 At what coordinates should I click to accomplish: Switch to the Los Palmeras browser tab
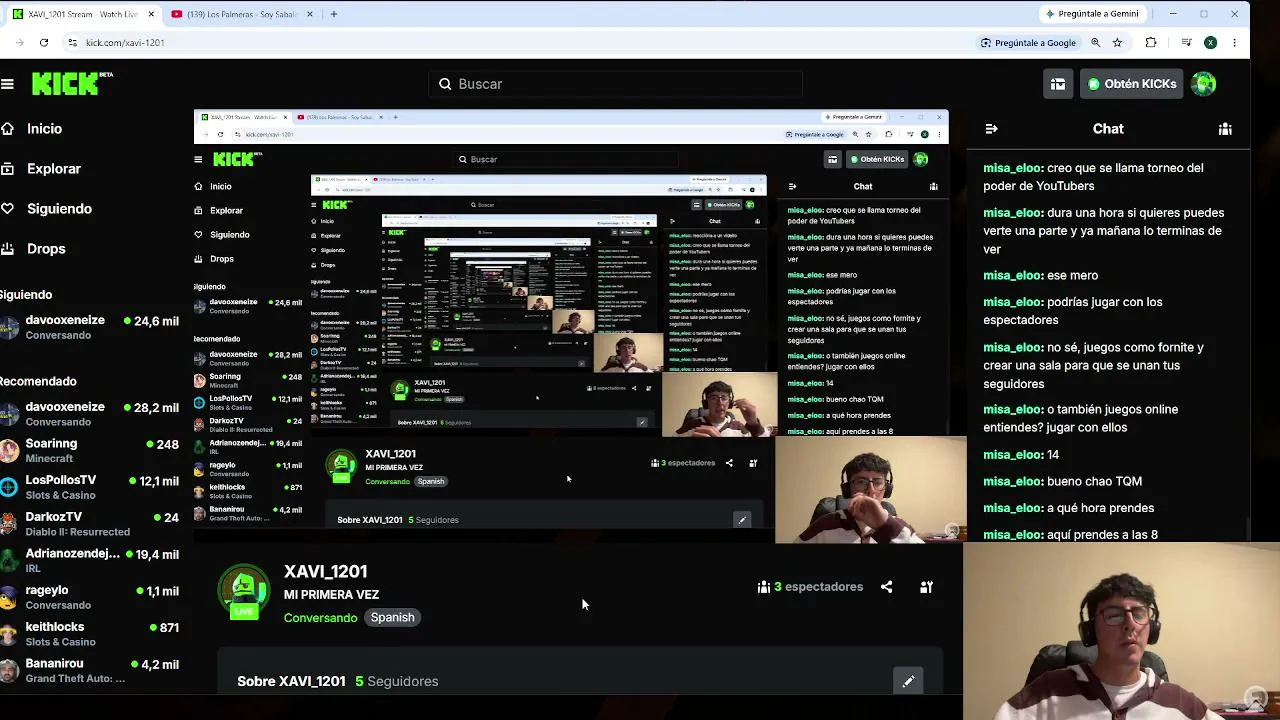click(241, 14)
